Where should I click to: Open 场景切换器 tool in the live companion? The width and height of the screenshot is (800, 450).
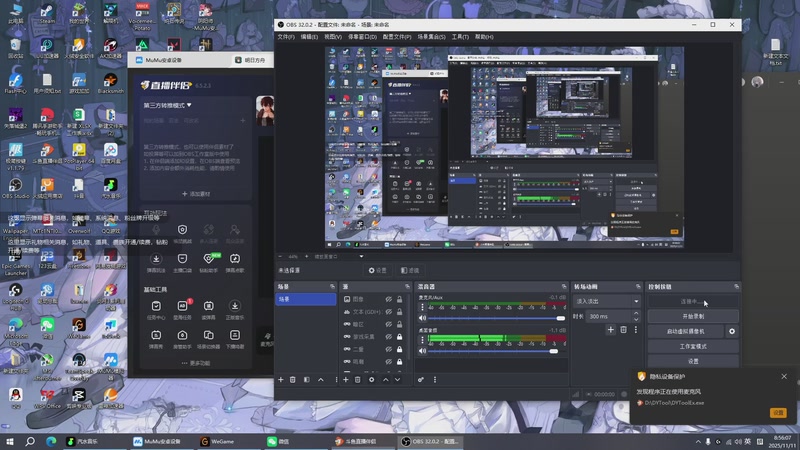208,339
